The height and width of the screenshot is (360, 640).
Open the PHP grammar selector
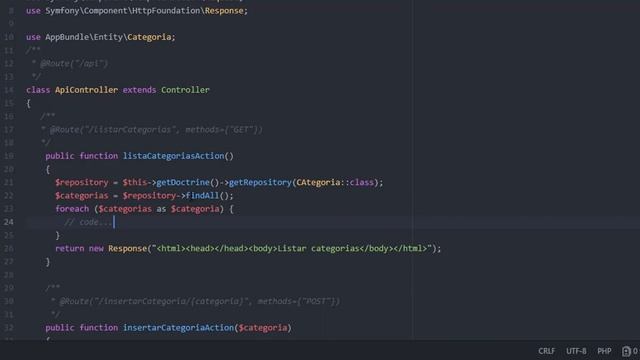pyautogui.click(x=604, y=351)
